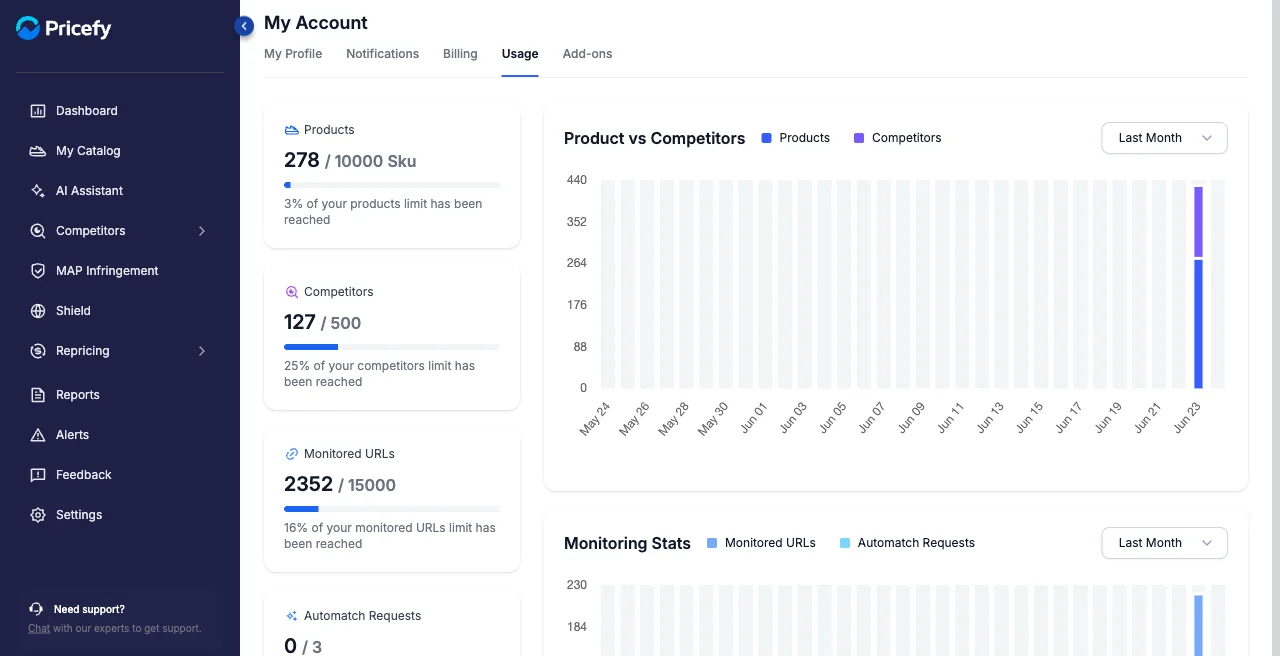
Task: Click the Shield globe icon
Action: (38, 311)
